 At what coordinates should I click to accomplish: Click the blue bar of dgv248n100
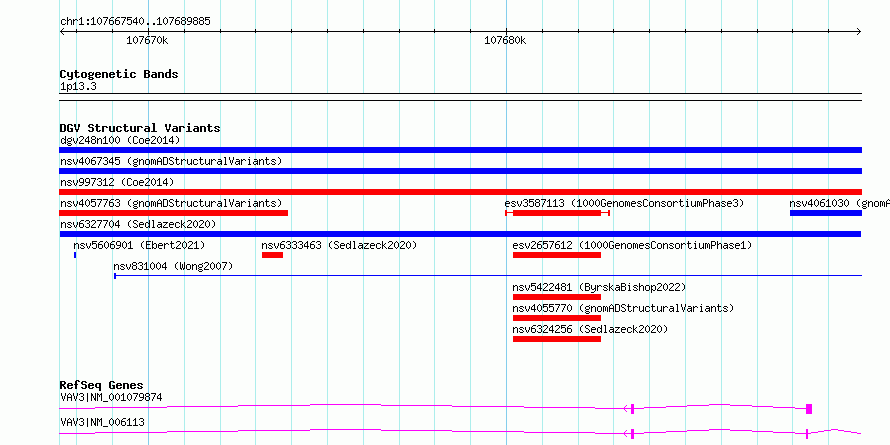click(460, 150)
